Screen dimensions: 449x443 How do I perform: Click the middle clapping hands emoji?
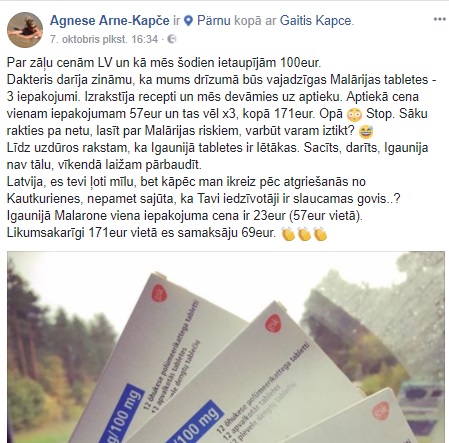(x=304, y=234)
